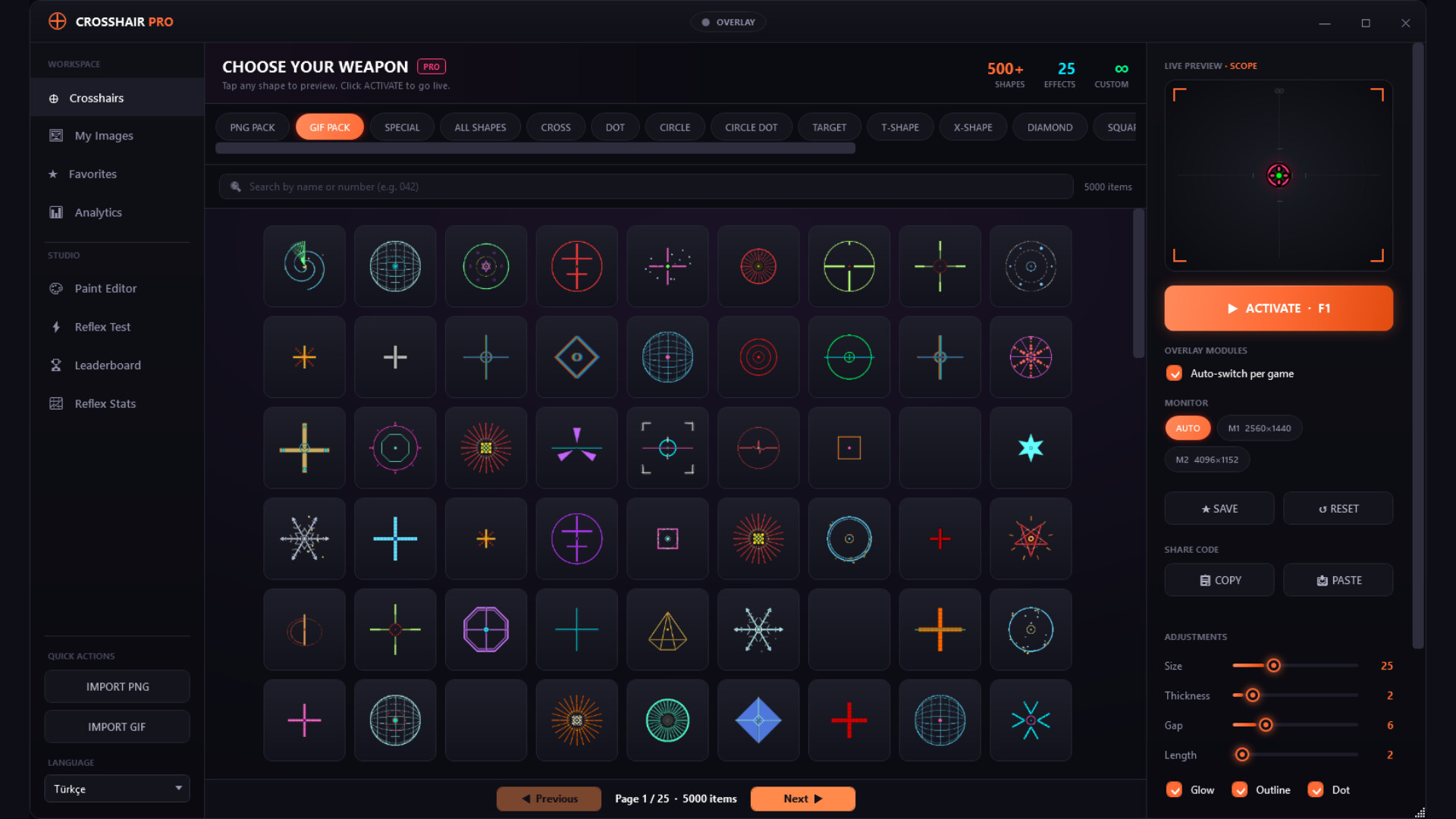Paste a share code

[1338, 580]
